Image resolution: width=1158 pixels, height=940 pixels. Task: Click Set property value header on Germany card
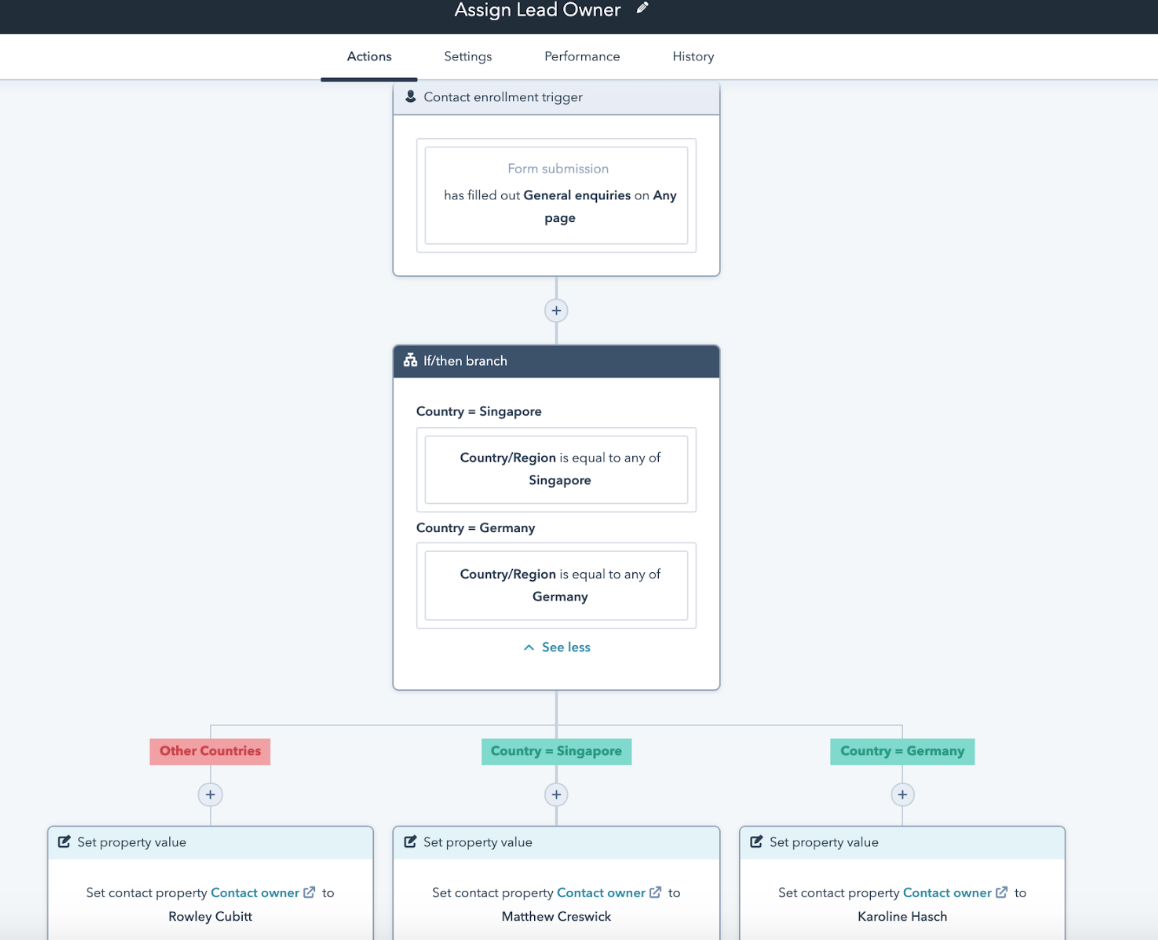(x=902, y=843)
